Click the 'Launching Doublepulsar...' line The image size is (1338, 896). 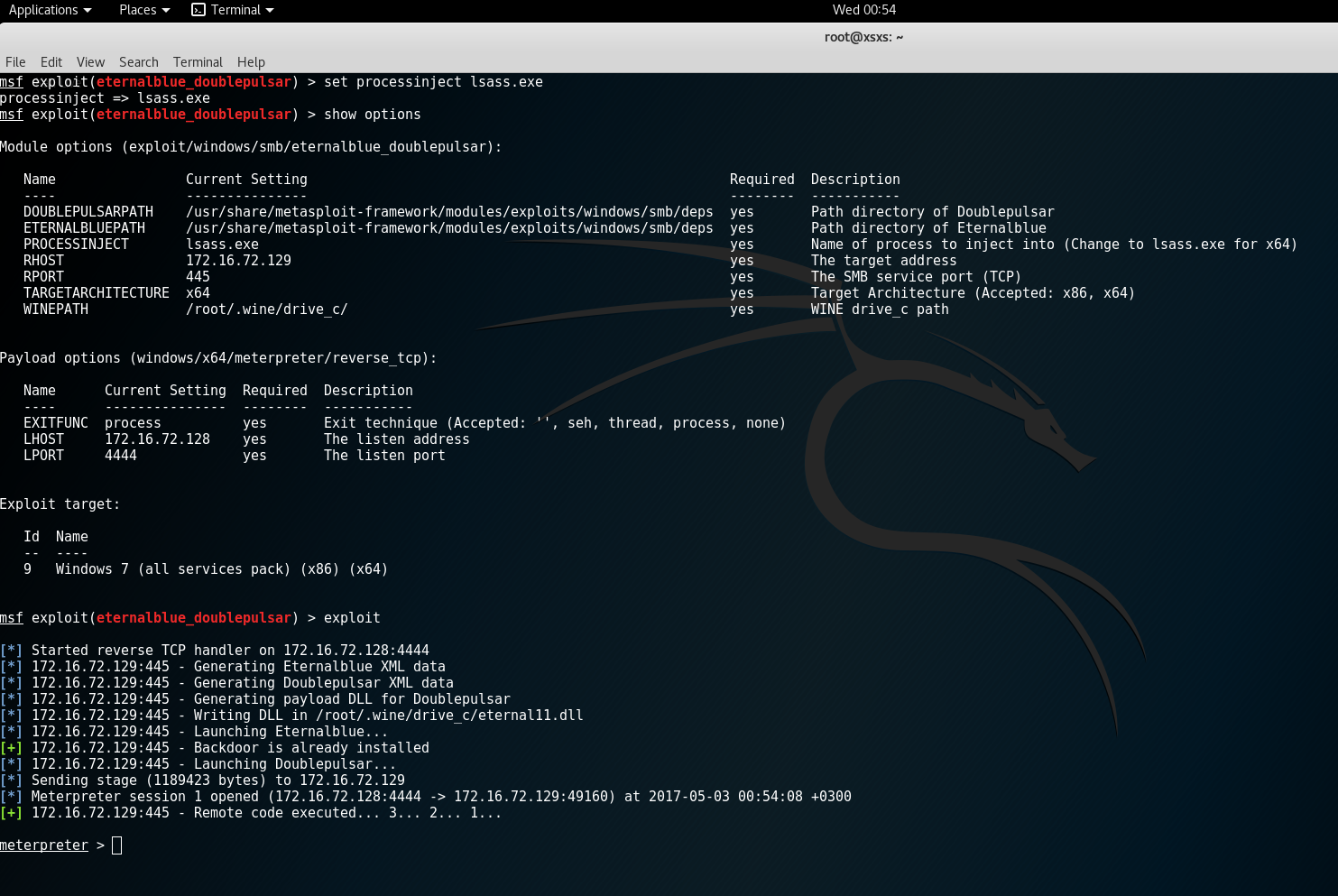tap(198, 764)
